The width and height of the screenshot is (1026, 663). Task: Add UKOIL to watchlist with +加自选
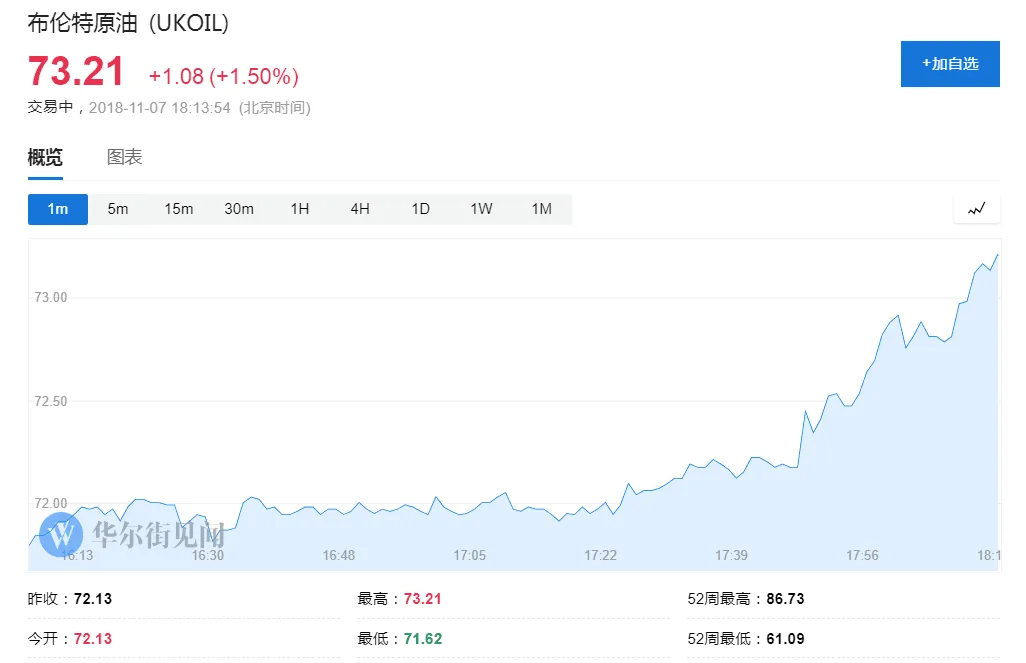[950, 63]
